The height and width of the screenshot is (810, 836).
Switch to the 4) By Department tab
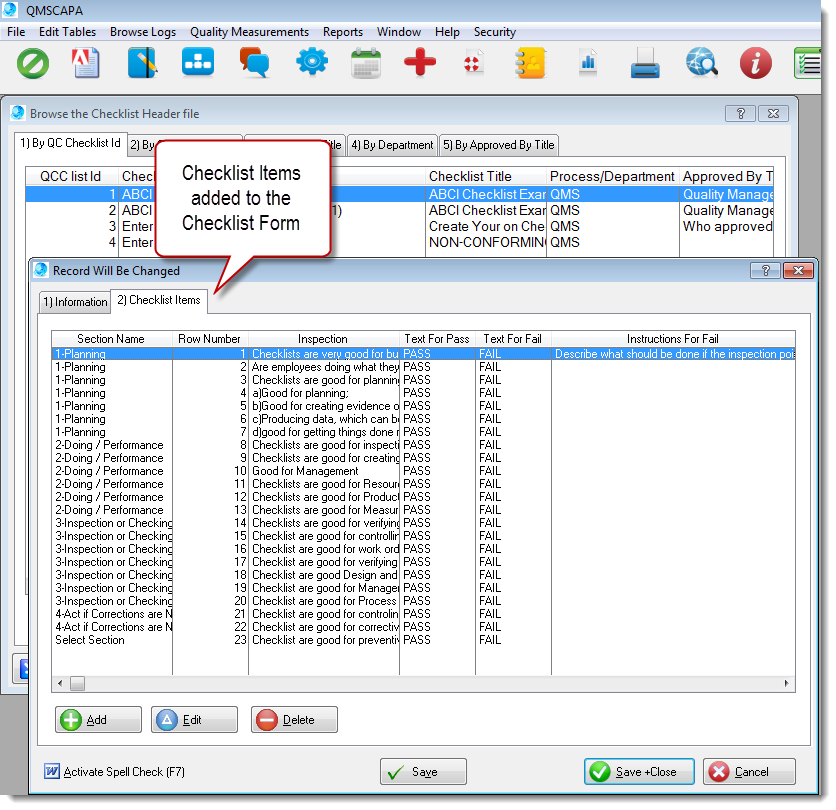click(391, 144)
